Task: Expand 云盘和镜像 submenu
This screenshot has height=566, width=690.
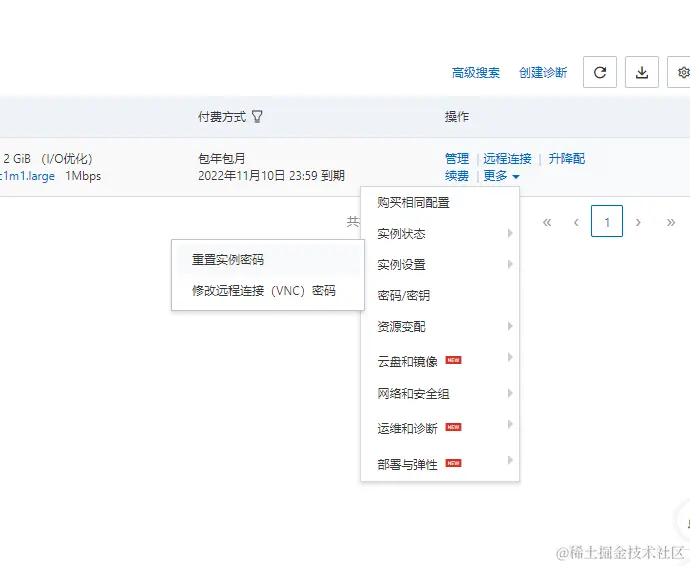Action: [x=440, y=361]
